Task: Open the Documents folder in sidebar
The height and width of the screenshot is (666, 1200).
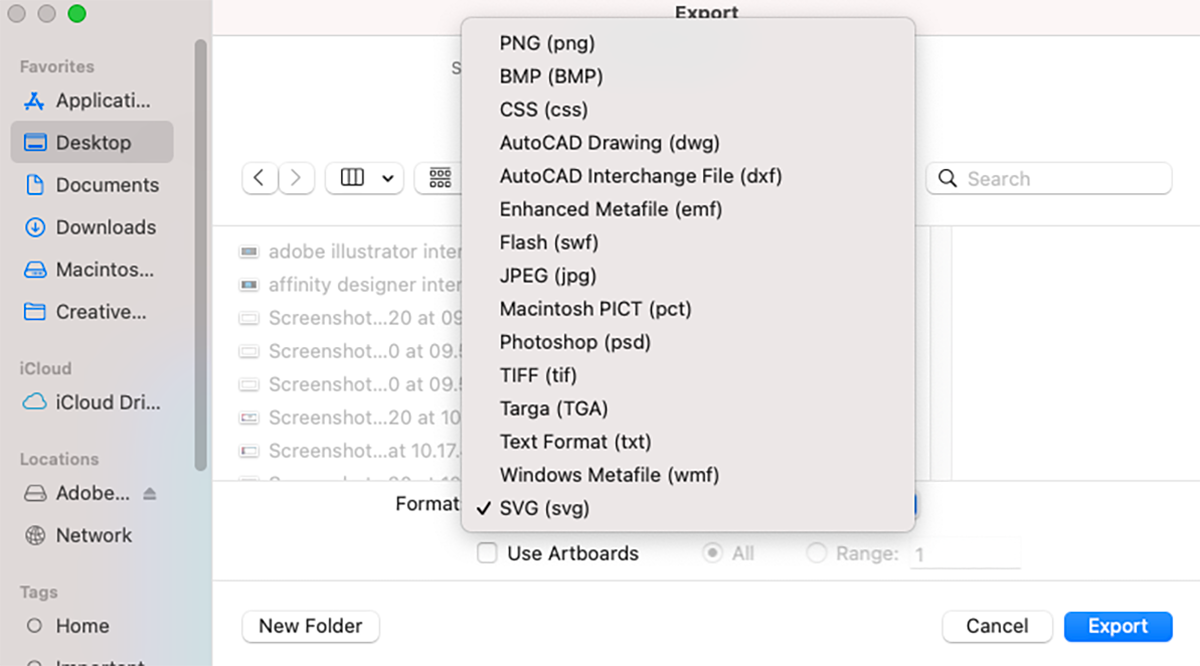Action: (x=103, y=185)
